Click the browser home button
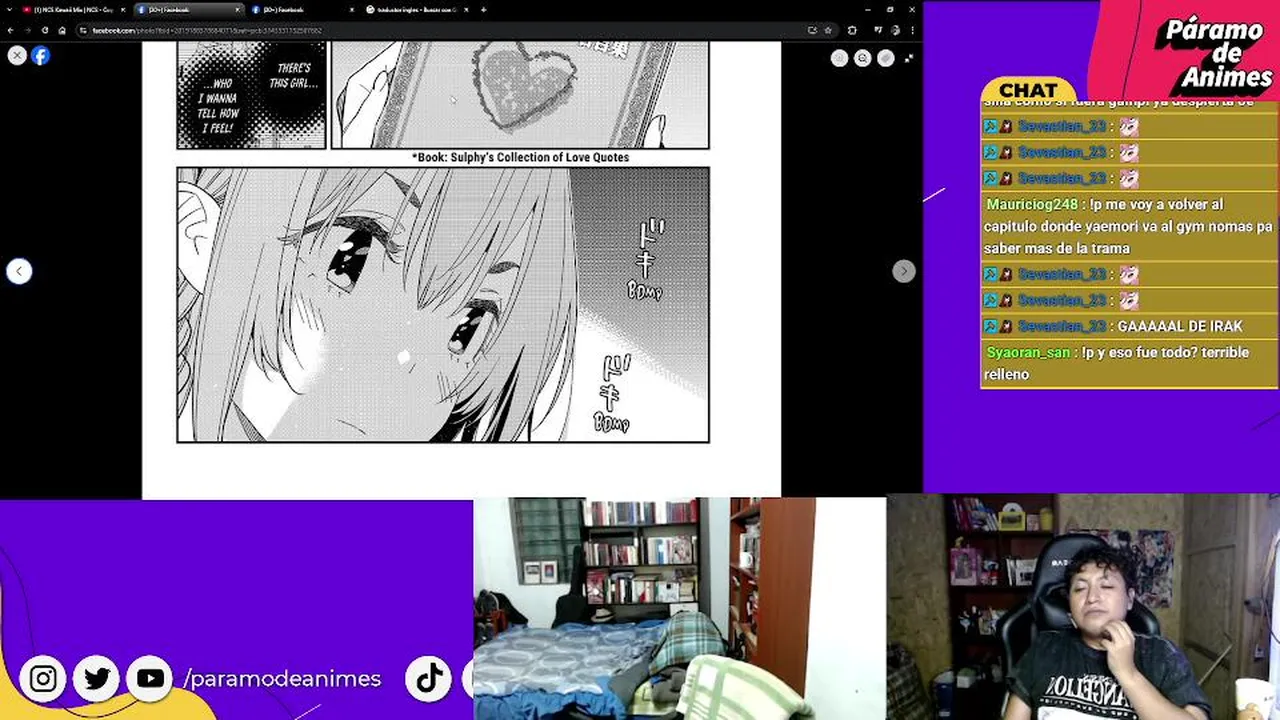 62,30
